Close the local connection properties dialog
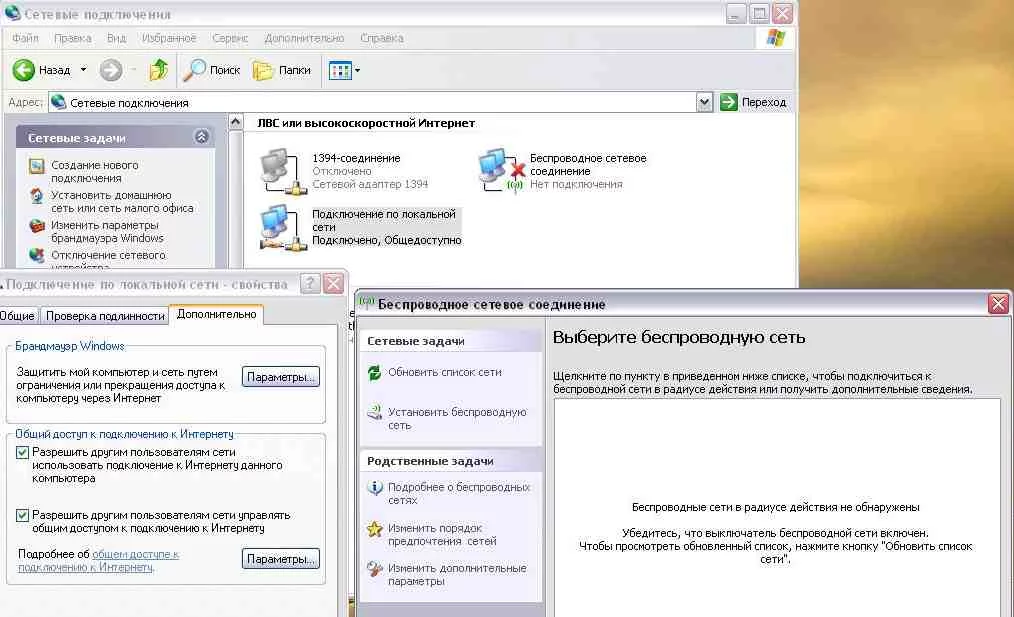The height and width of the screenshot is (617, 1014). [334, 283]
